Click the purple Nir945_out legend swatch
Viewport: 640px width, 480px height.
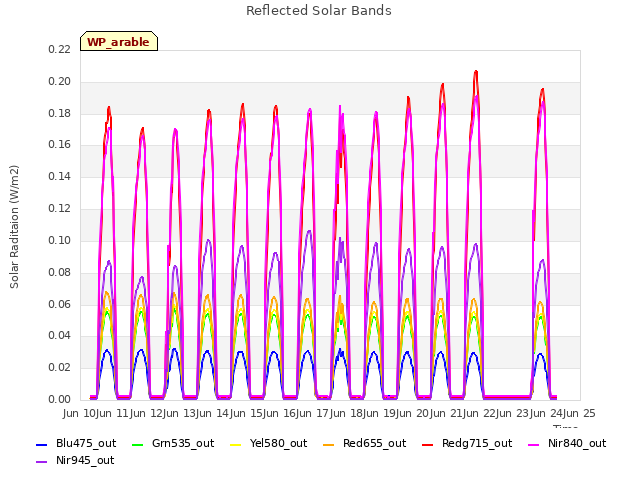(x=42, y=462)
